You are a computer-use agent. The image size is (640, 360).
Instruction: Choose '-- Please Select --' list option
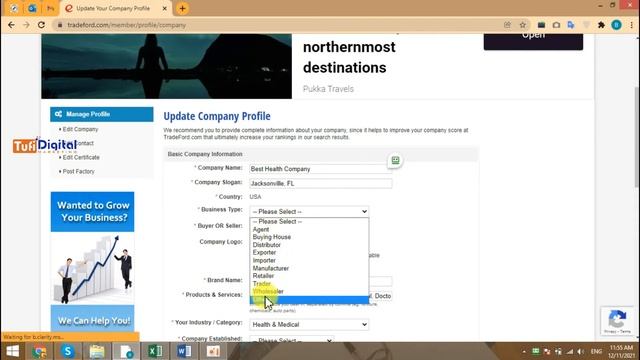[309, 222]
